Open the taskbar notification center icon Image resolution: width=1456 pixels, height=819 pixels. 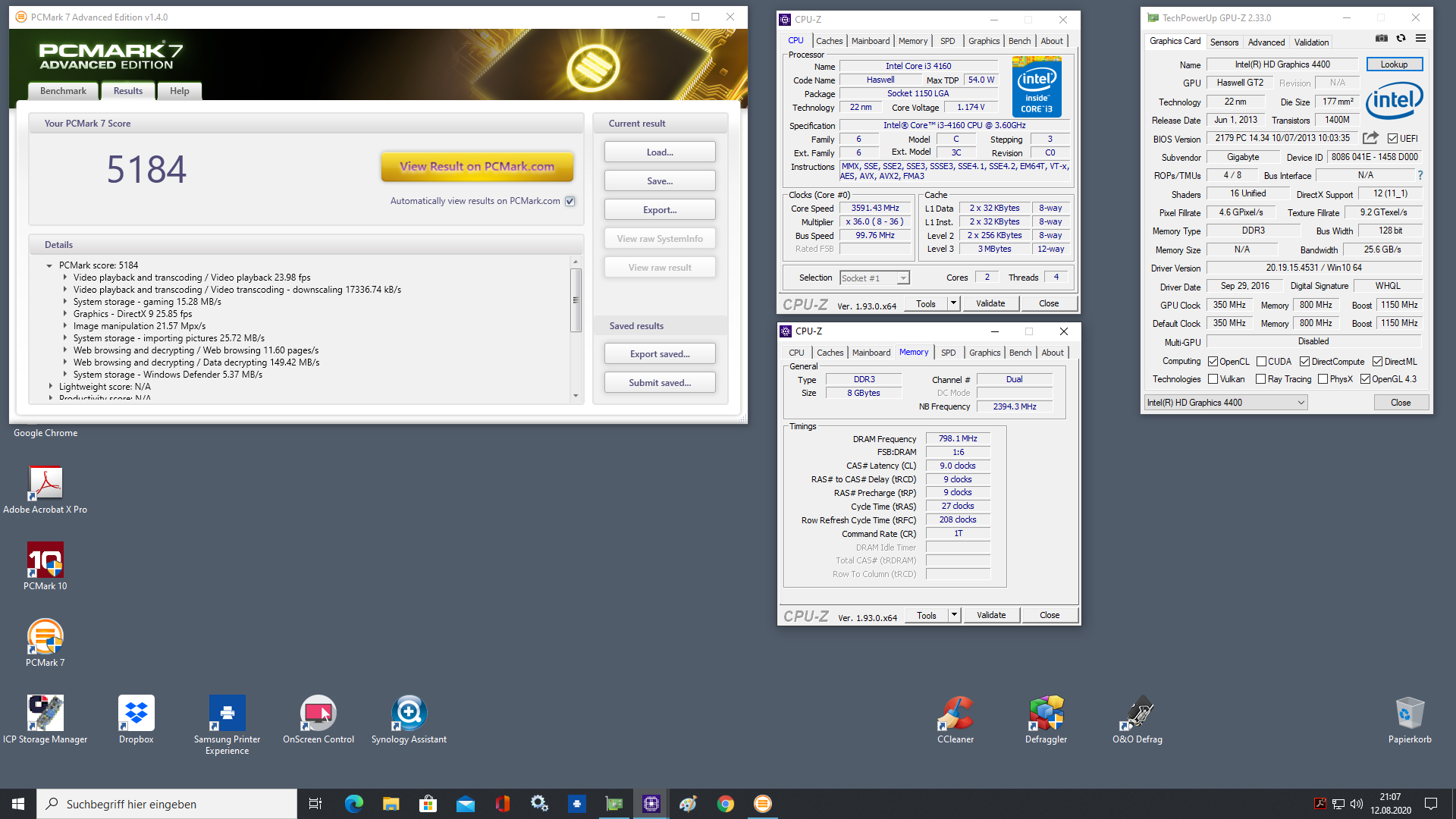1431,804
